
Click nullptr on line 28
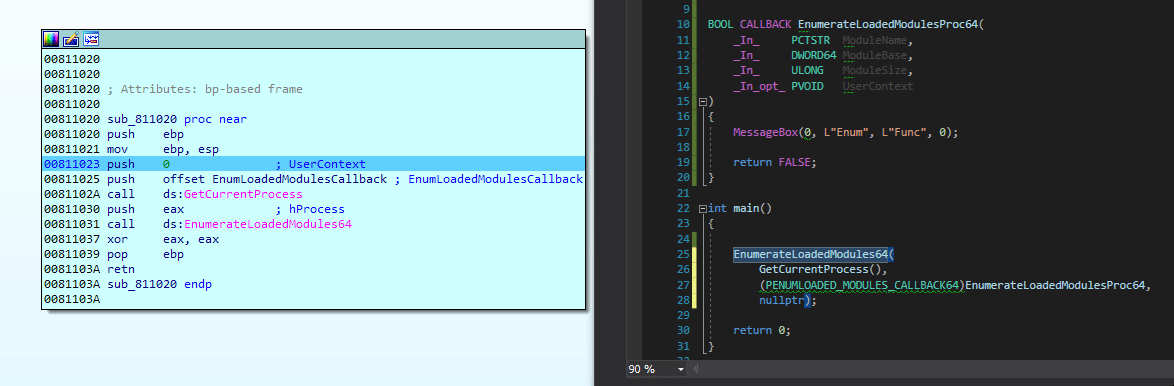[781, 301]
